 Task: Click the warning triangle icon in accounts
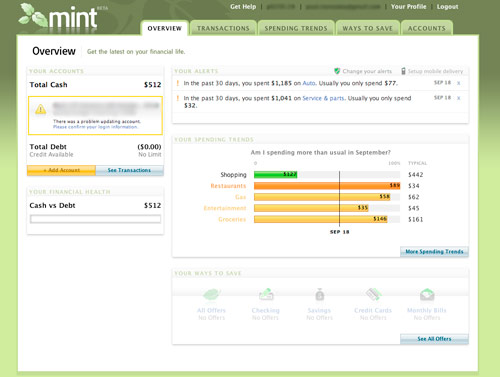(40, 109)
